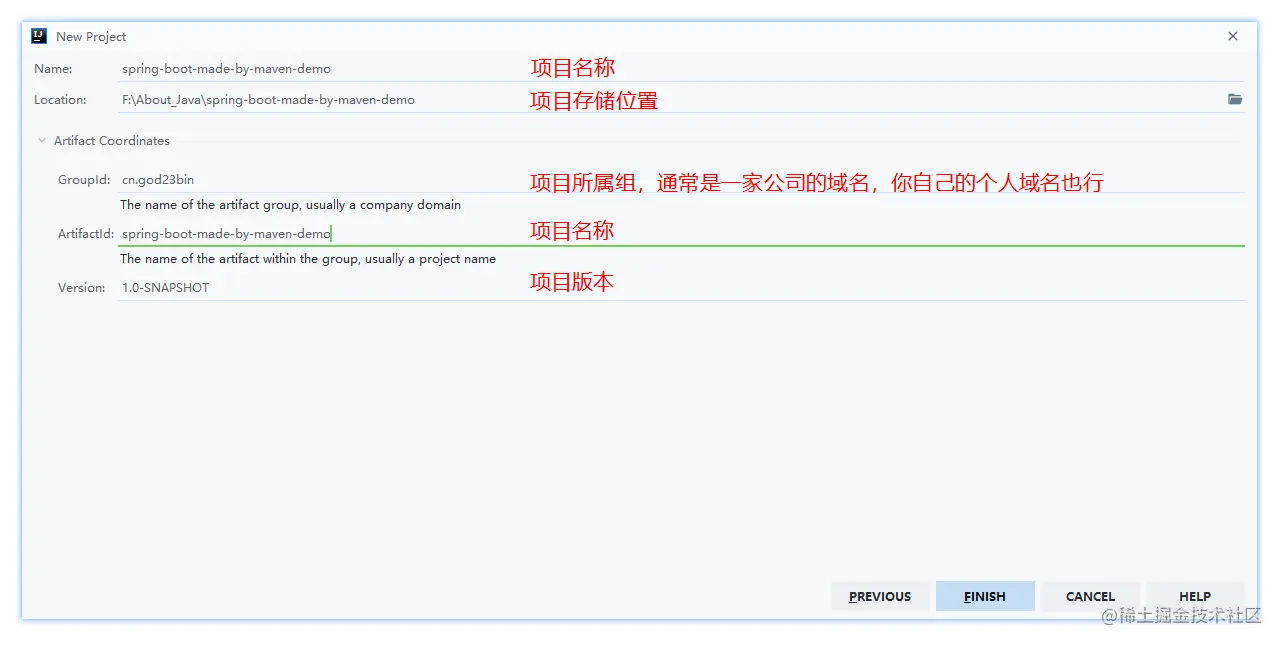Viewport: 1281px width, 645px height.
Task: Click the "ArtifactId:" label
Action: pos(86,234)
